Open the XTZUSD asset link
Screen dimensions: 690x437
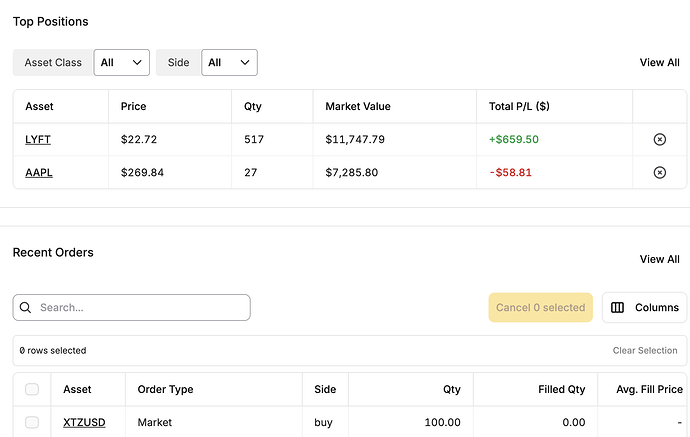(84, 423)
